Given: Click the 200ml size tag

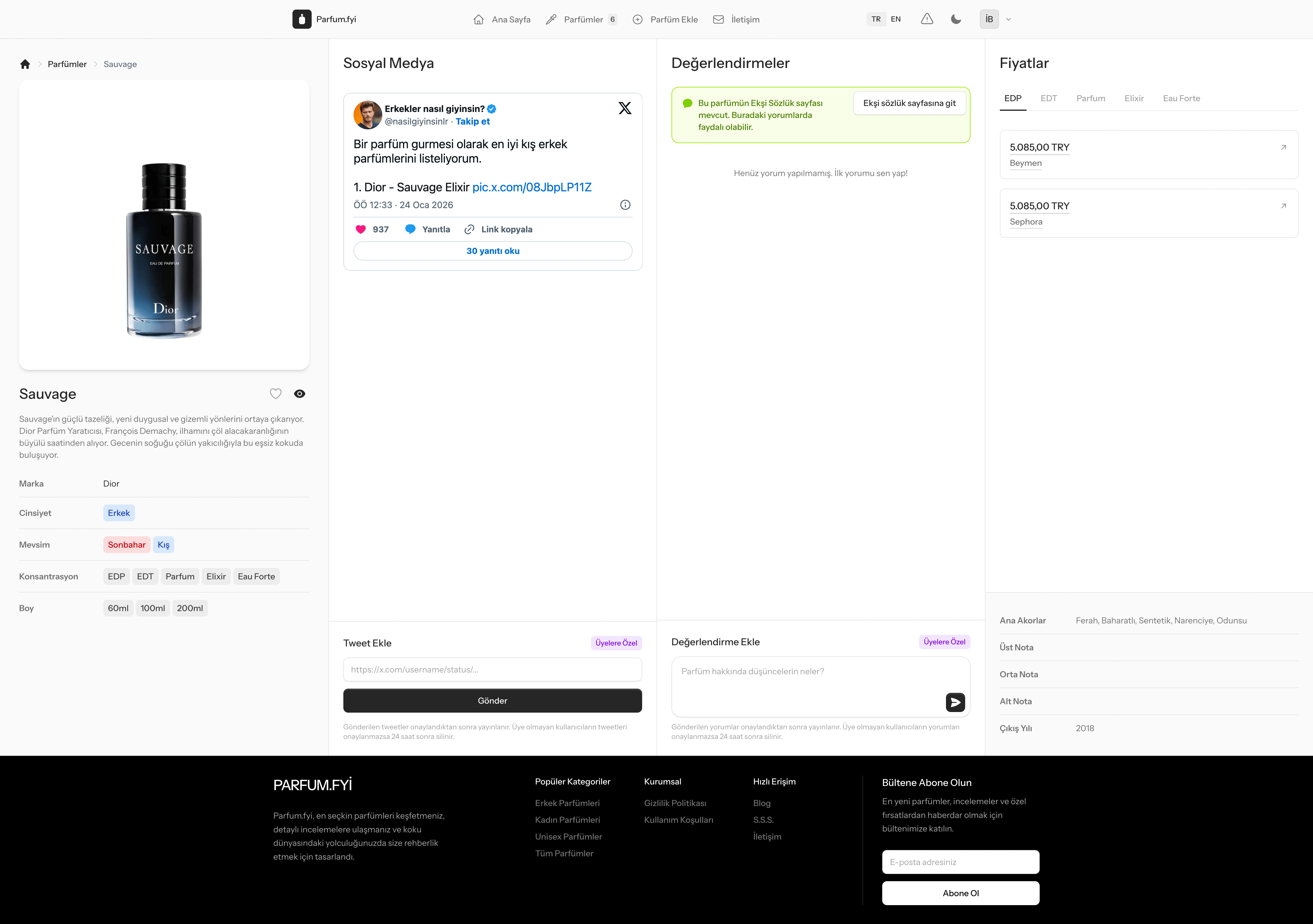Looking at the screenshot, I should point(190,608).
